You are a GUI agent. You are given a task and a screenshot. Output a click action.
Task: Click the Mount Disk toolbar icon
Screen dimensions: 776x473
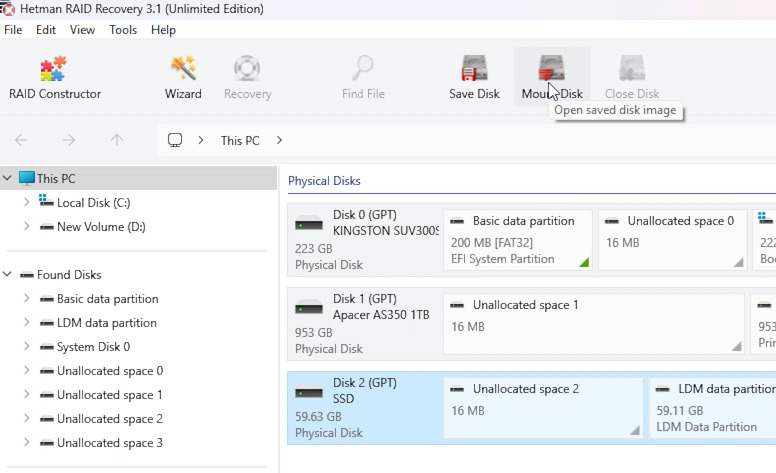tap(551, 68)
